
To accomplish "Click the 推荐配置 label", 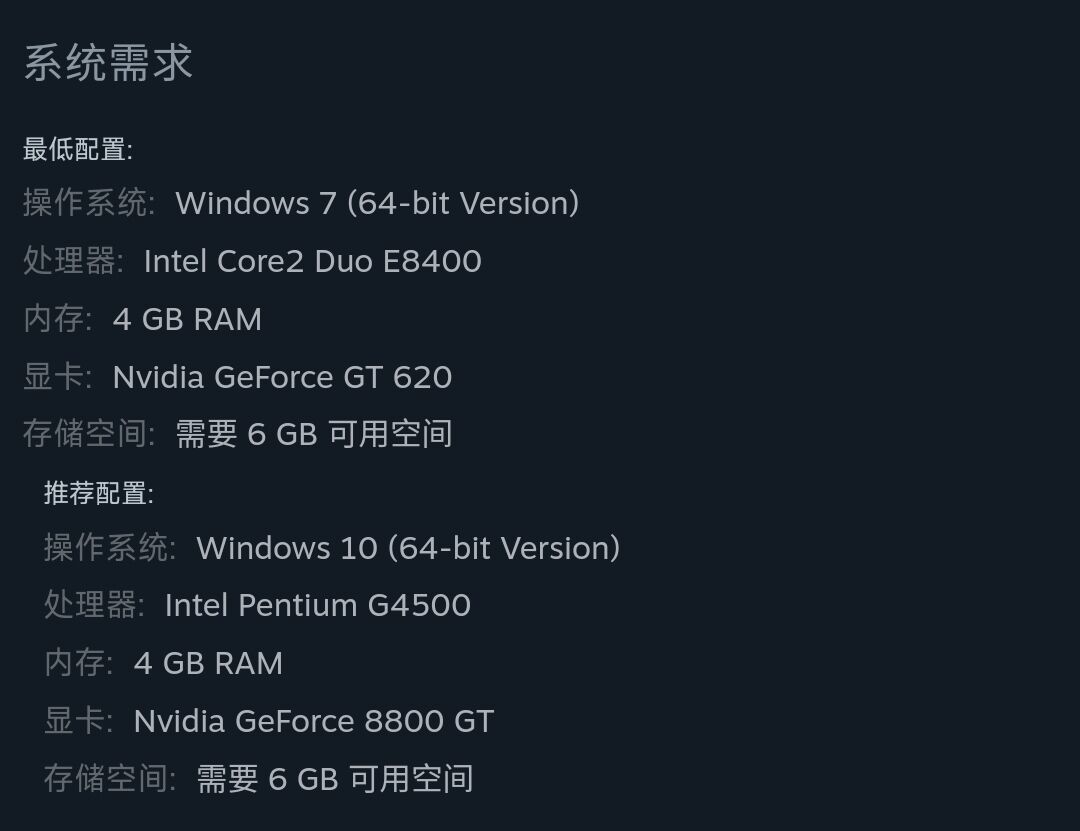I will pos(98,493).
